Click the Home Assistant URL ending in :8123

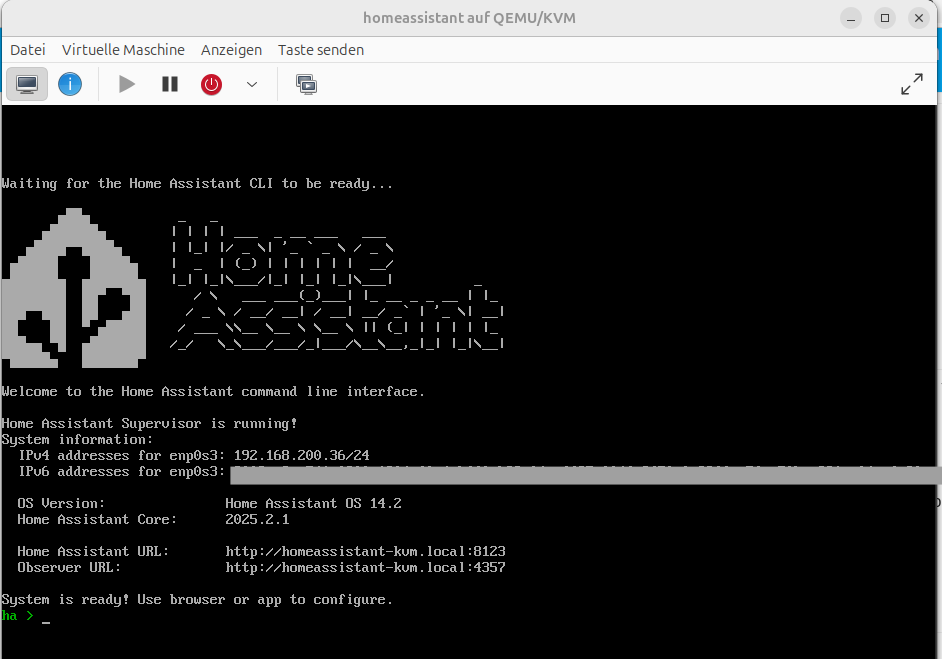click(365, 551)
